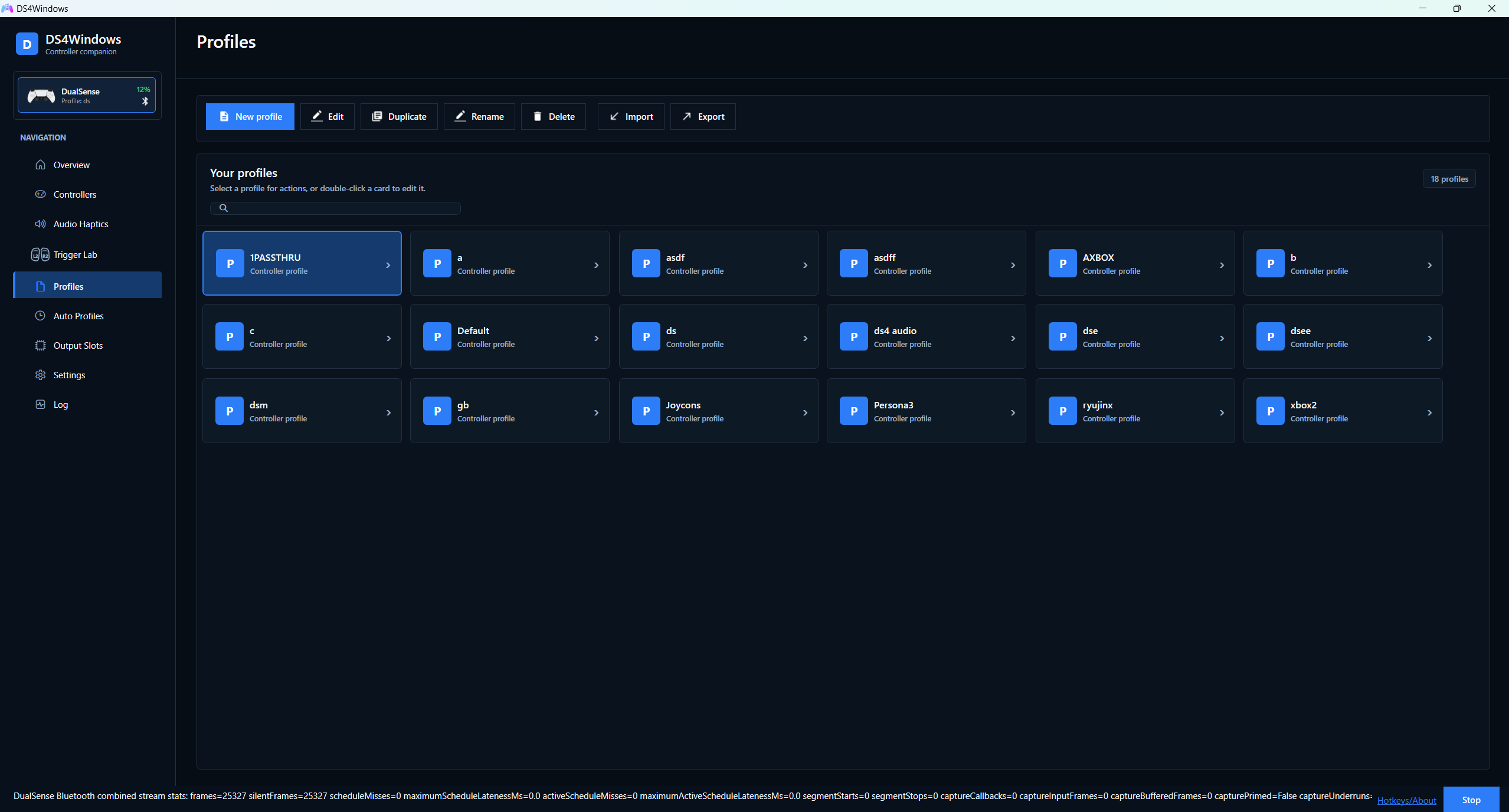Select the profile card named c

click(302, 336)
